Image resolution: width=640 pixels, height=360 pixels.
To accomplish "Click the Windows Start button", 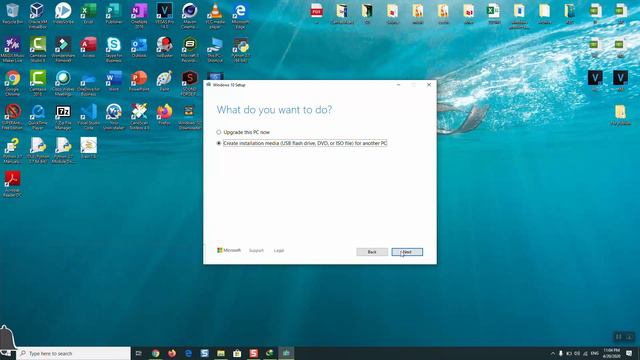I will 7,353.
